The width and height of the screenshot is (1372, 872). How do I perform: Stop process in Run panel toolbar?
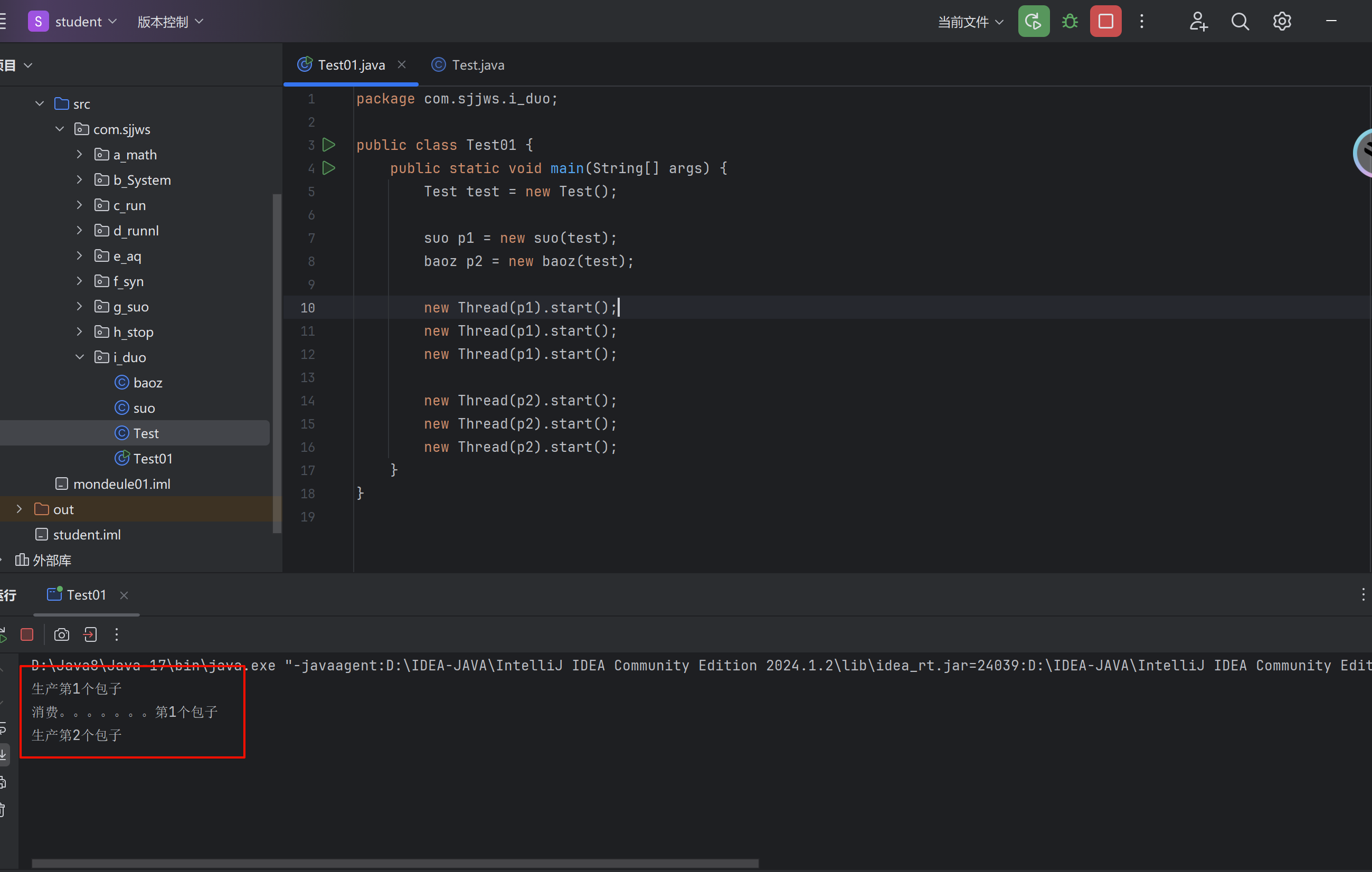click(27, 634)
